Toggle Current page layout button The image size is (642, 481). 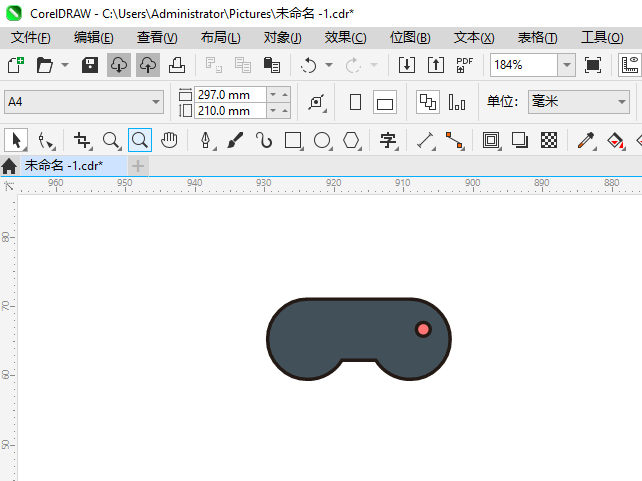[x=457, y=102]
